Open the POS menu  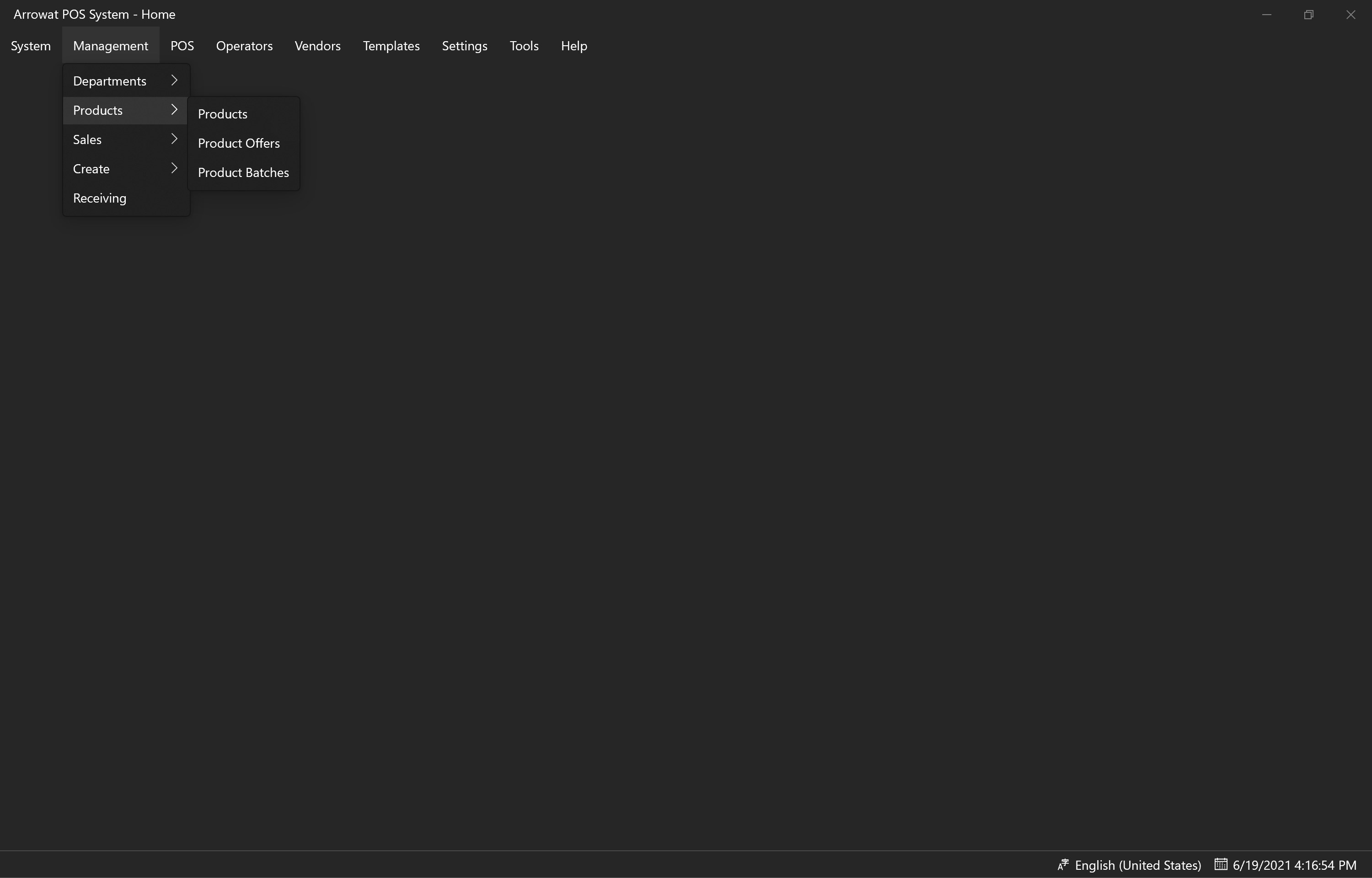tap(182, 46)
